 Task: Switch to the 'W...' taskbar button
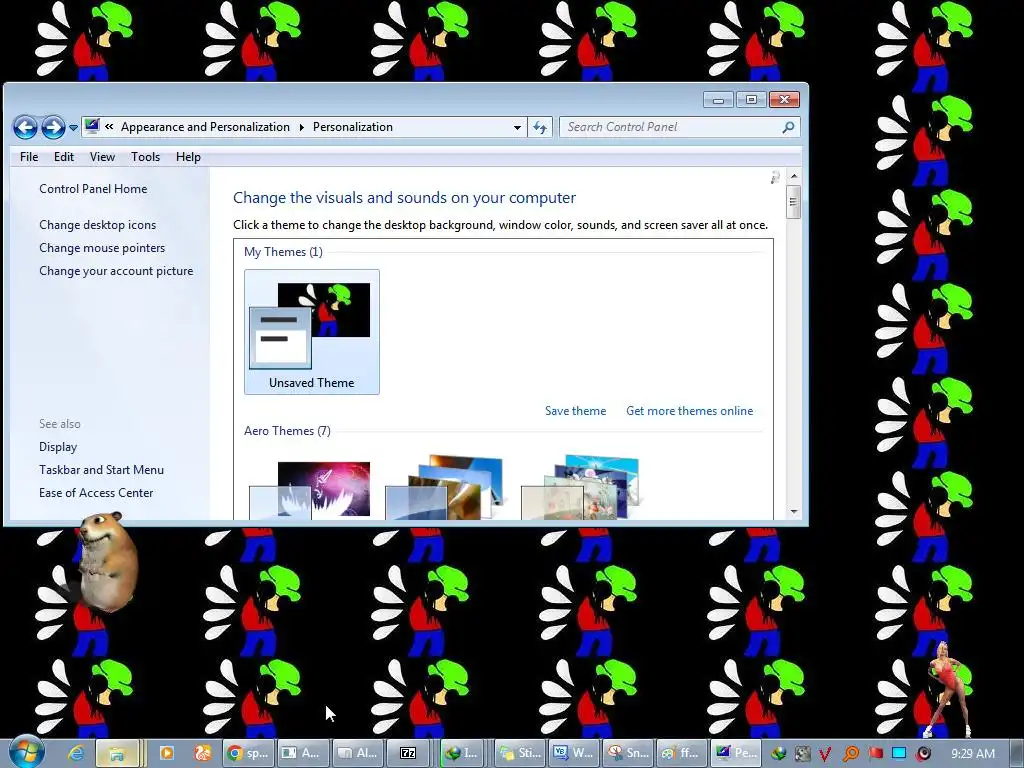click(573, 753)
